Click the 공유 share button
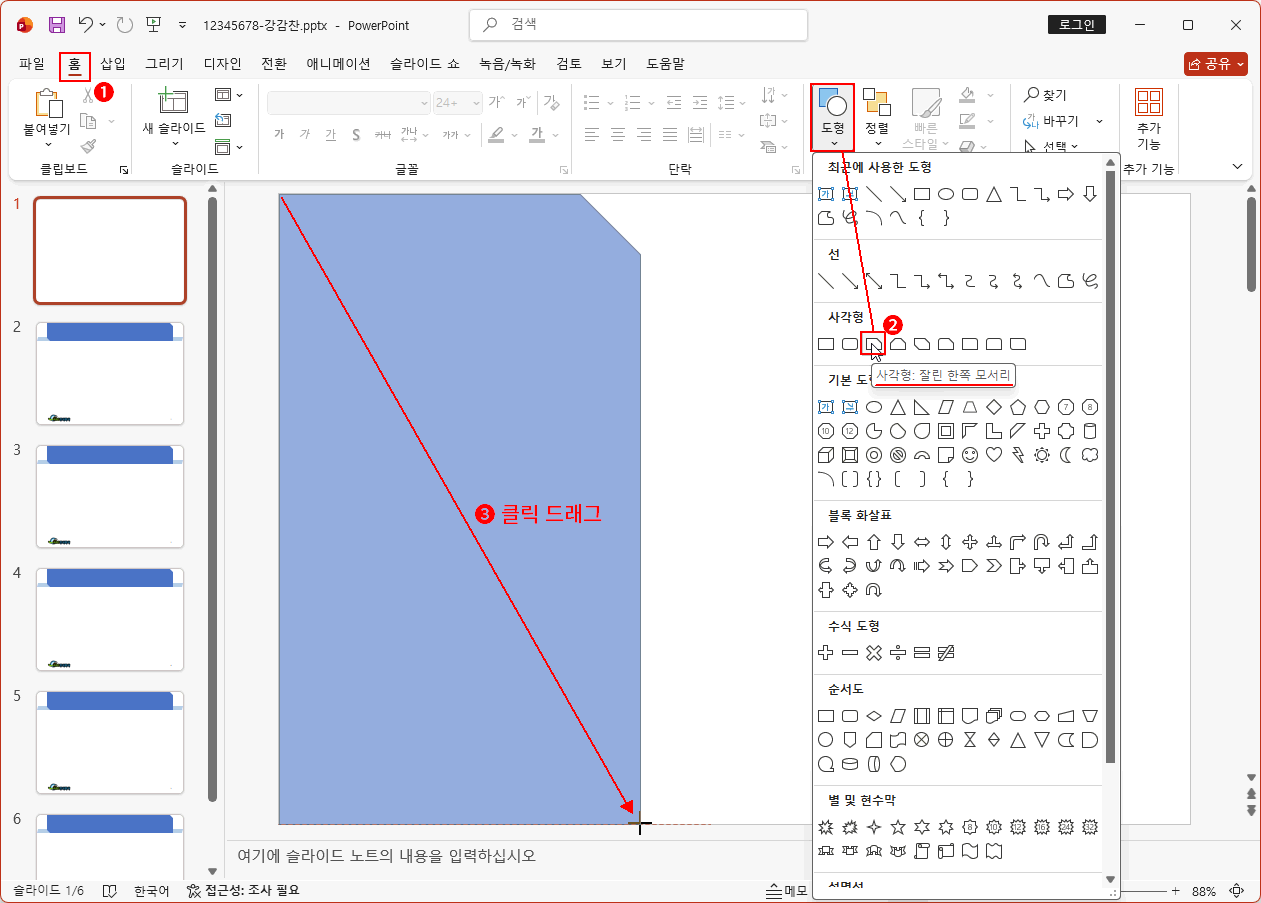This screenshot has width=1261, height=903. pyautogui.click(x=1215, y=64)
